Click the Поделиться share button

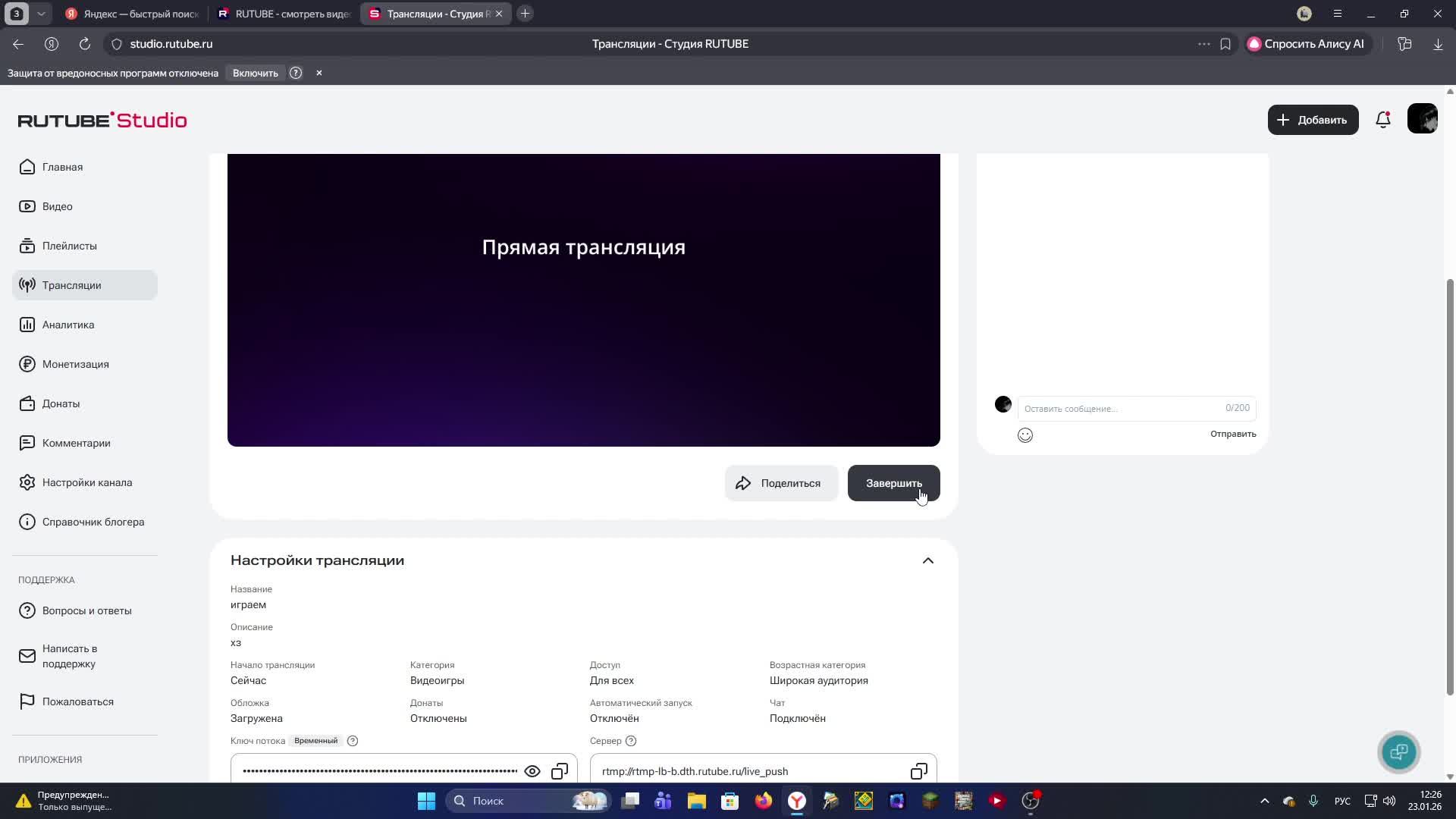(x=780, y=483)
